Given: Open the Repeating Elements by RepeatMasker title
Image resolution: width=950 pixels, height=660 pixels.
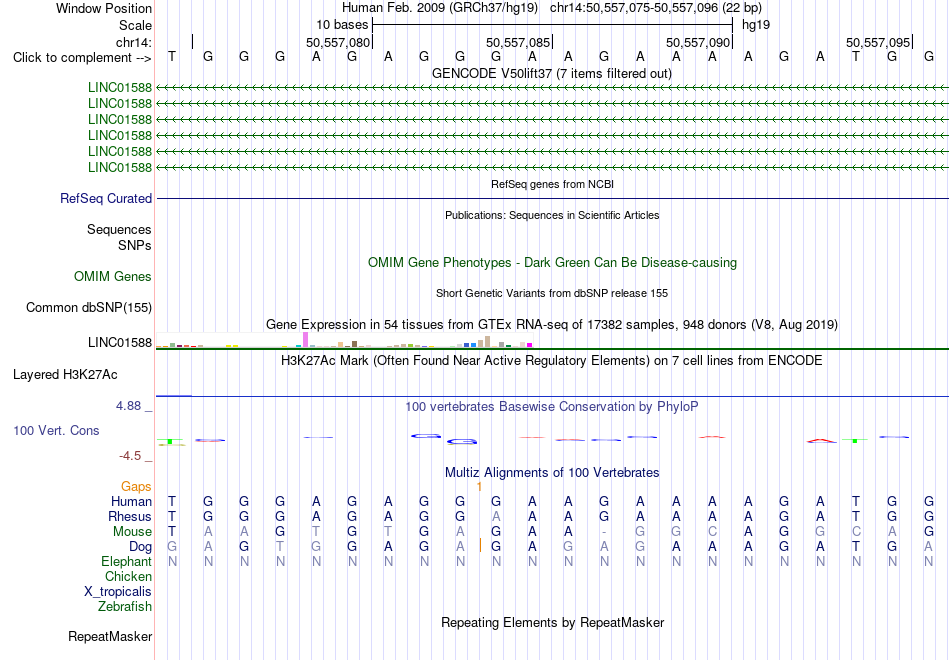Looking at the screenshot, I should [552, 623].
